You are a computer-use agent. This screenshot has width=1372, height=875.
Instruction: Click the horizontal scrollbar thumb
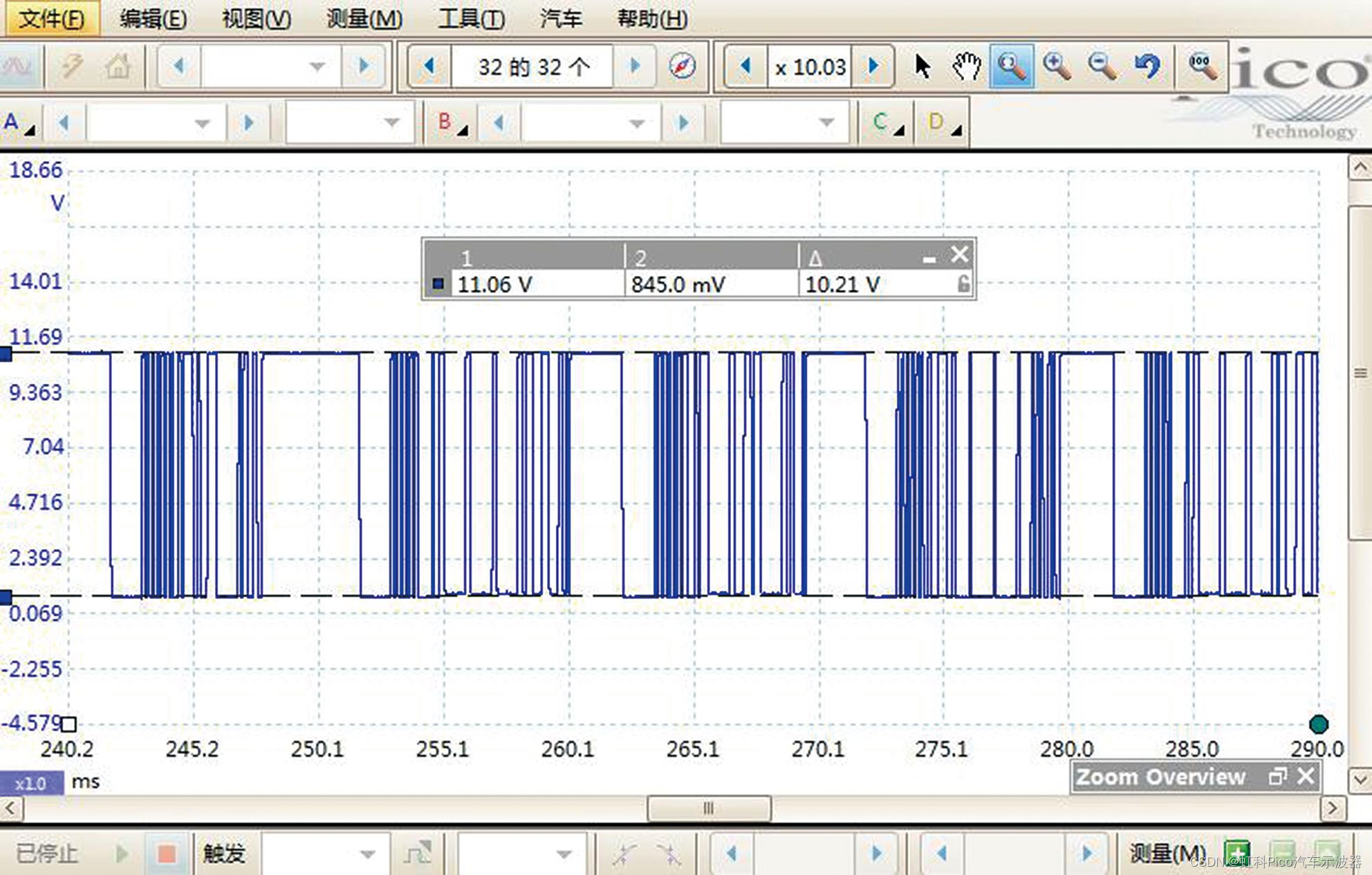[x=708, y=808]
